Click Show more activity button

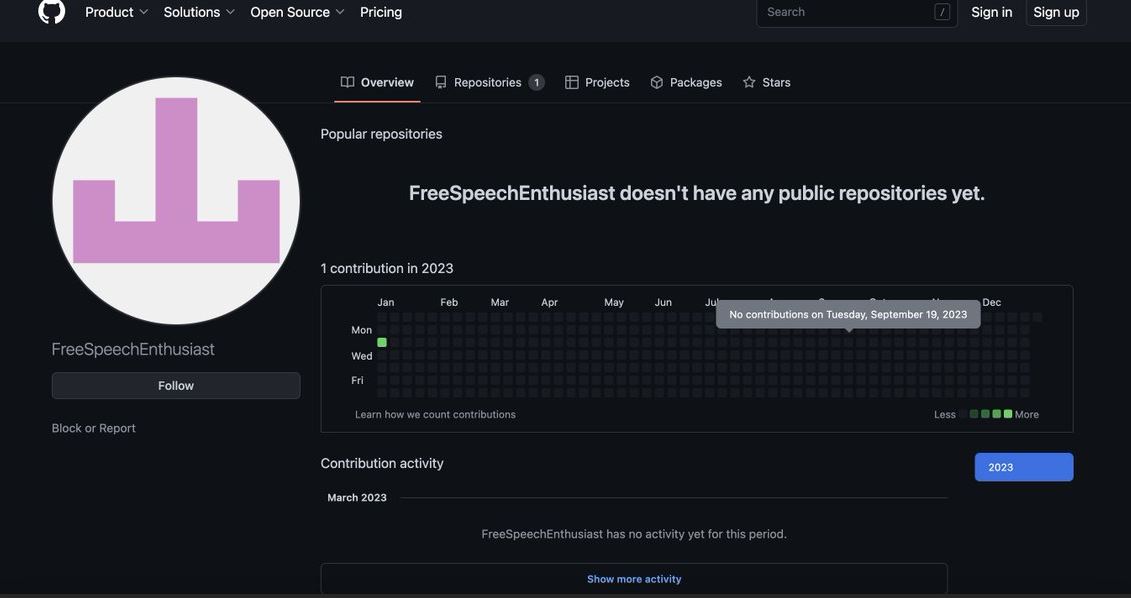(x=634, y=579)
